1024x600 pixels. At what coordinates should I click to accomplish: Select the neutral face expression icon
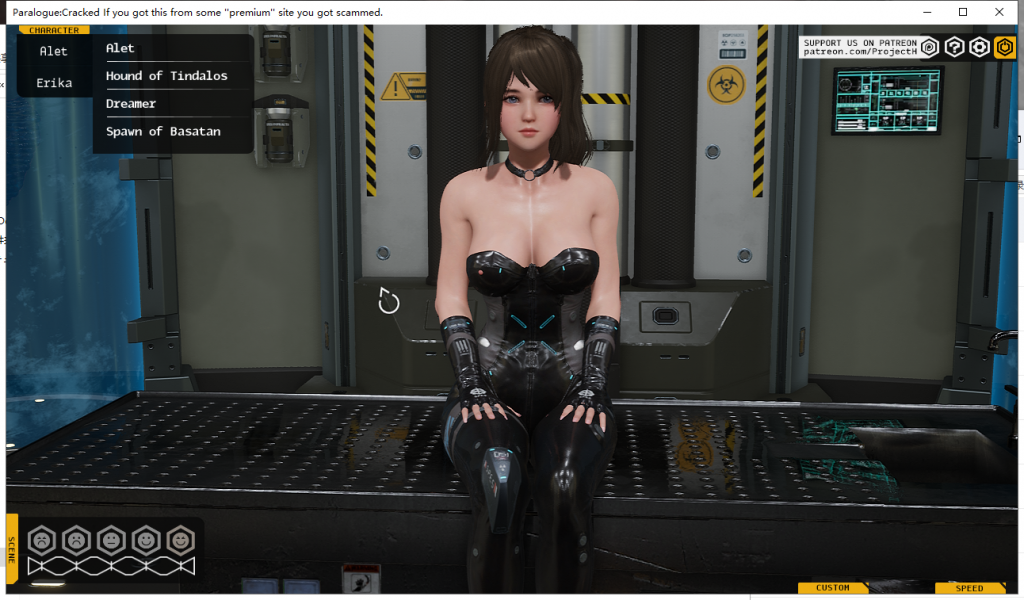pos(111,541)
